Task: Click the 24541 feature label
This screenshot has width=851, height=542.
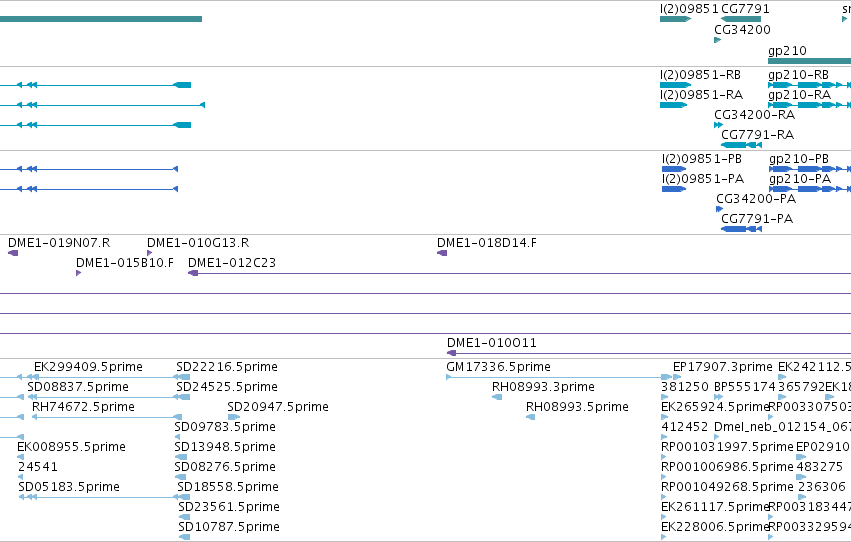Action: tap(38, 467)
